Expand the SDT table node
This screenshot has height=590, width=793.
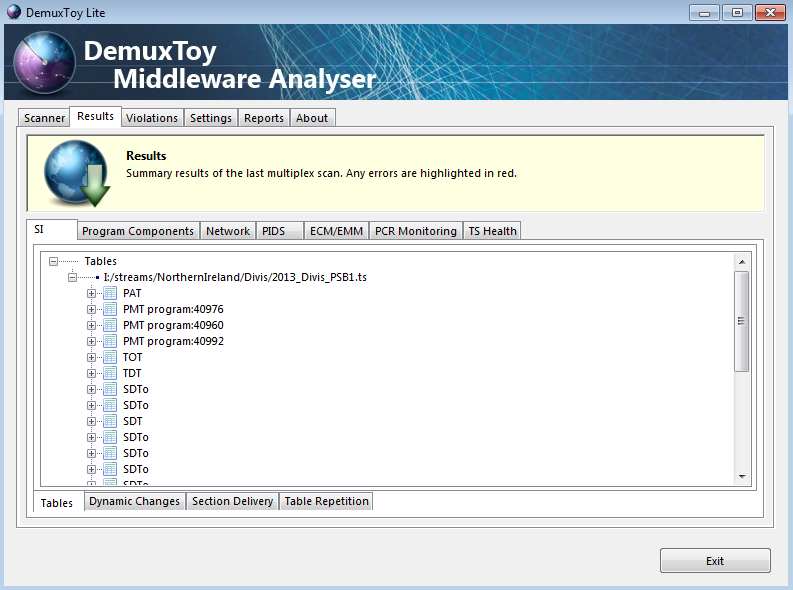[91, 421]
